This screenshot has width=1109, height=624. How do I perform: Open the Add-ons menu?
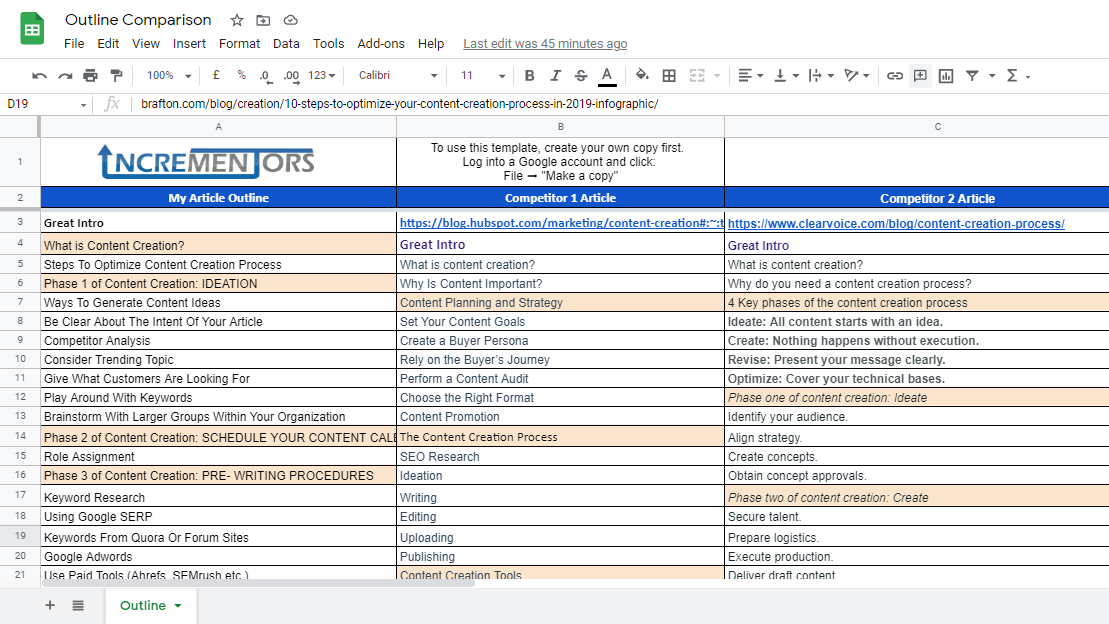[381, 43]
